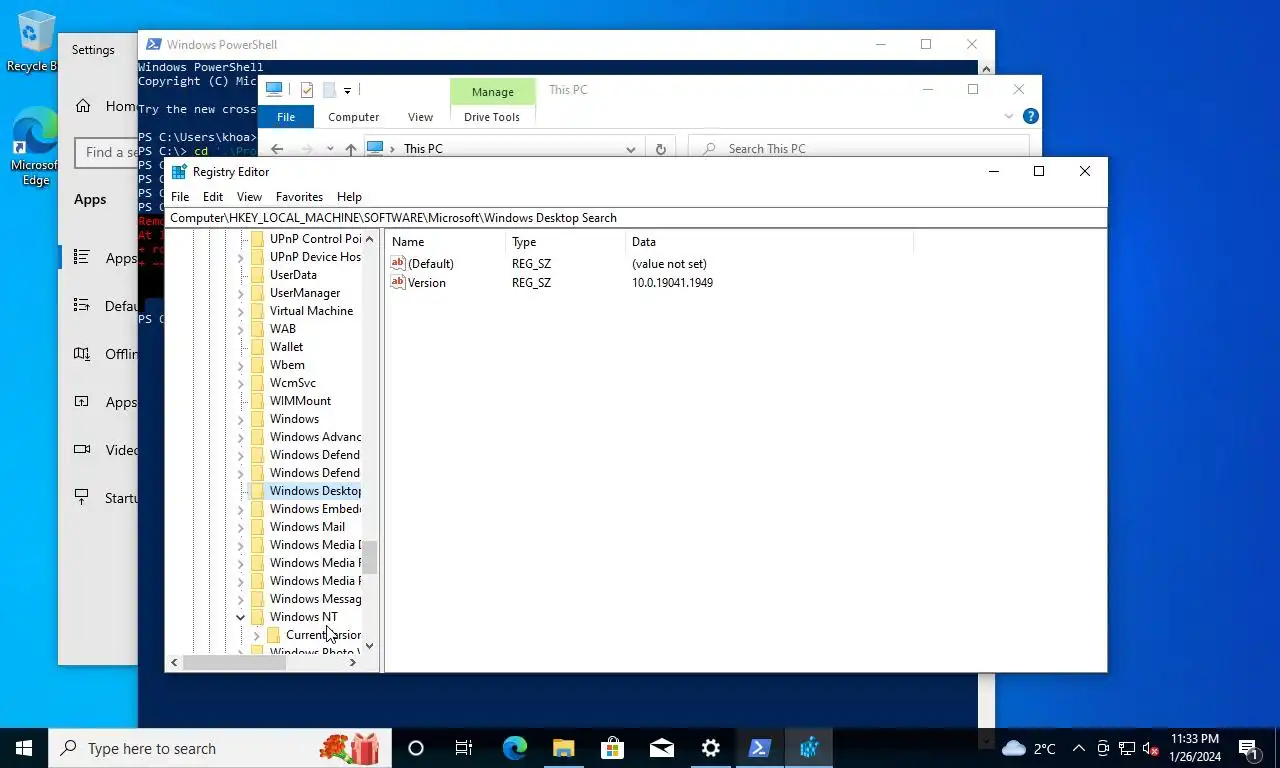Open the Windows Start menu

point(24,748)
